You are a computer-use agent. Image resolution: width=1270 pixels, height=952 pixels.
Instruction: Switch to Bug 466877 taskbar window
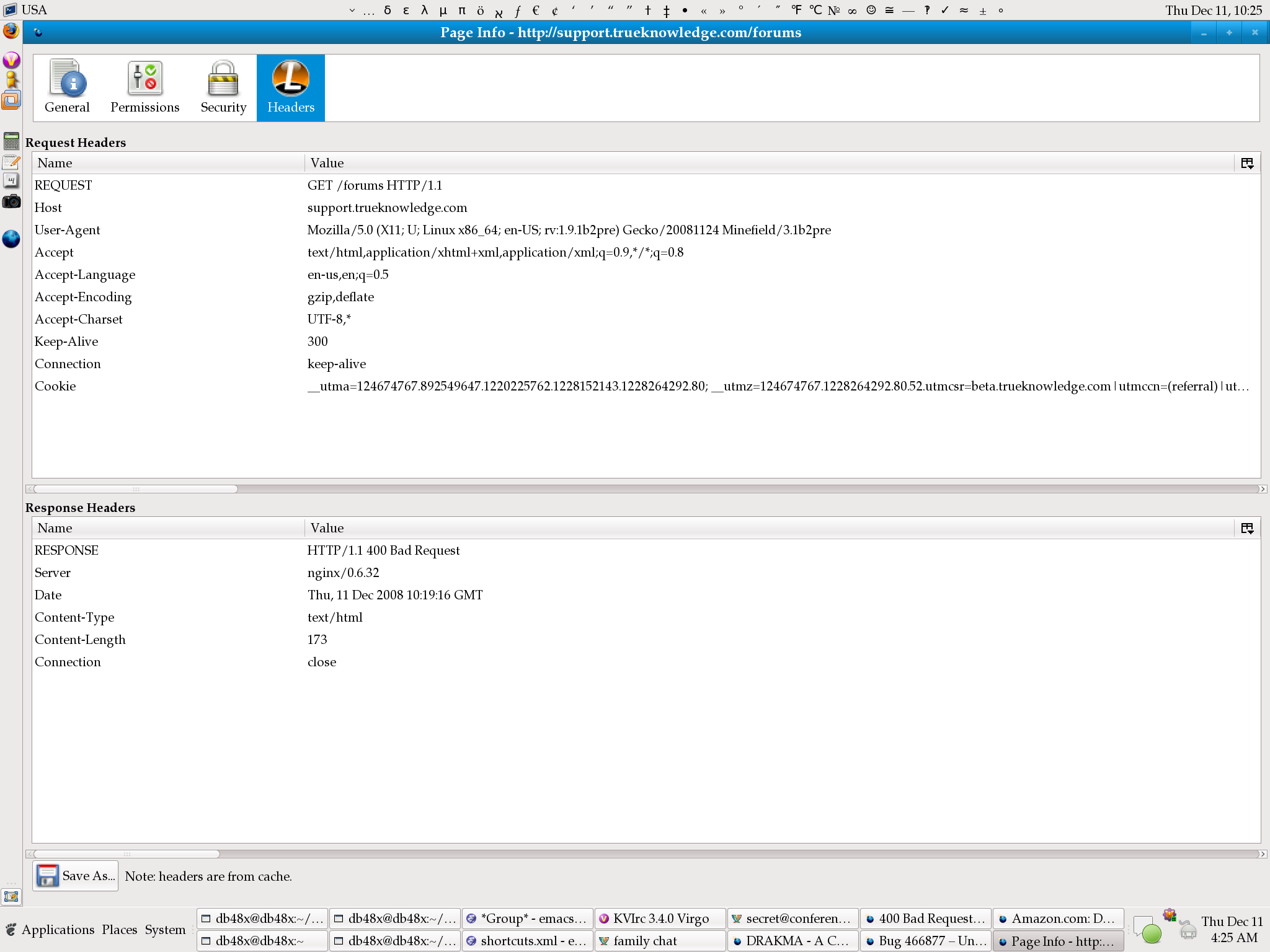coord(925,941)
